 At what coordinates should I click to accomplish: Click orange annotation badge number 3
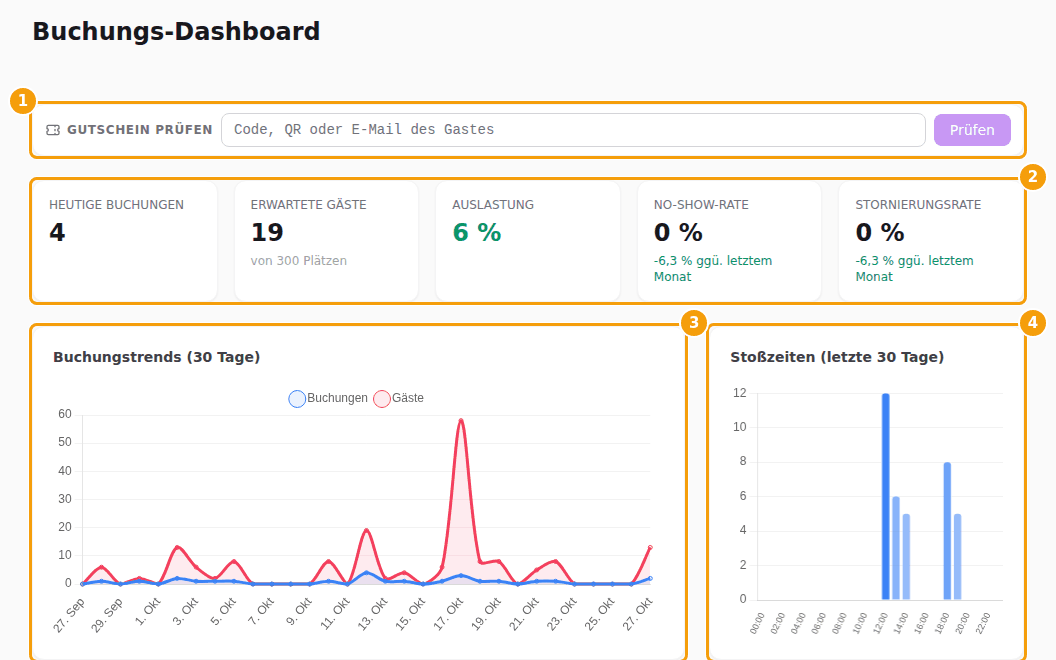[x=694, y=323]
